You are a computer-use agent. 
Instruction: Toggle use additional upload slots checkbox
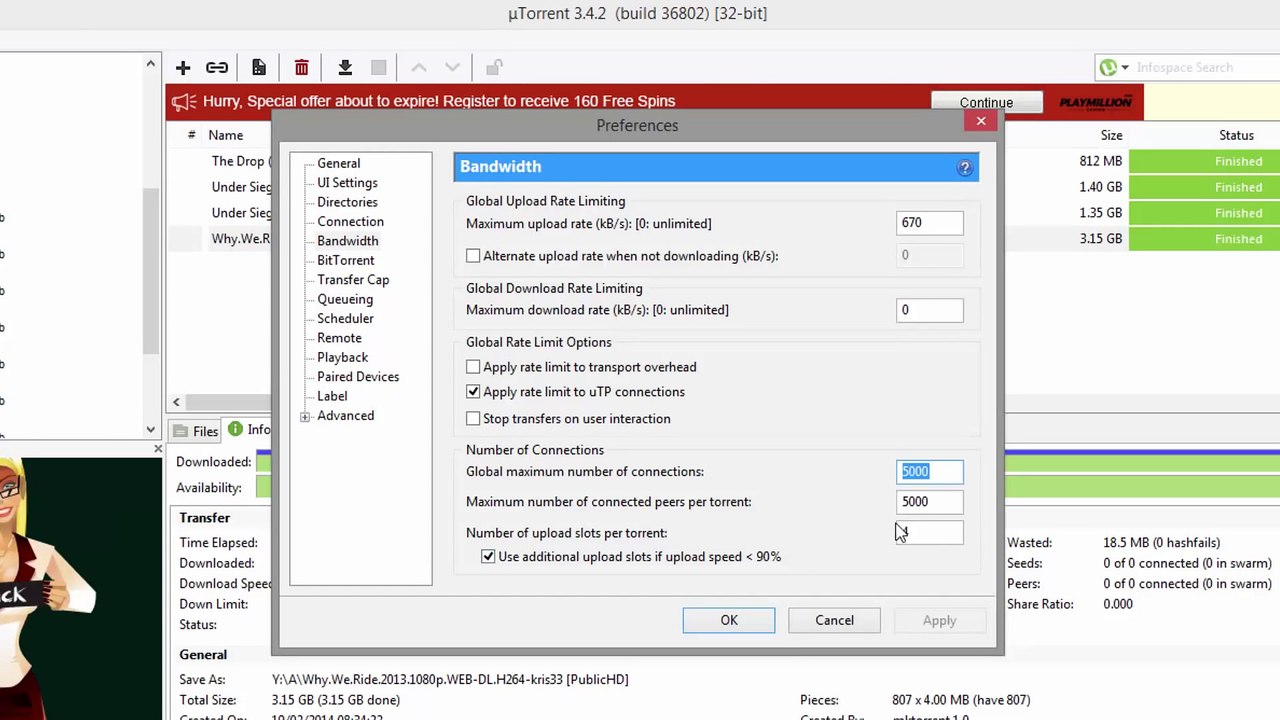[x=488, y=557]
